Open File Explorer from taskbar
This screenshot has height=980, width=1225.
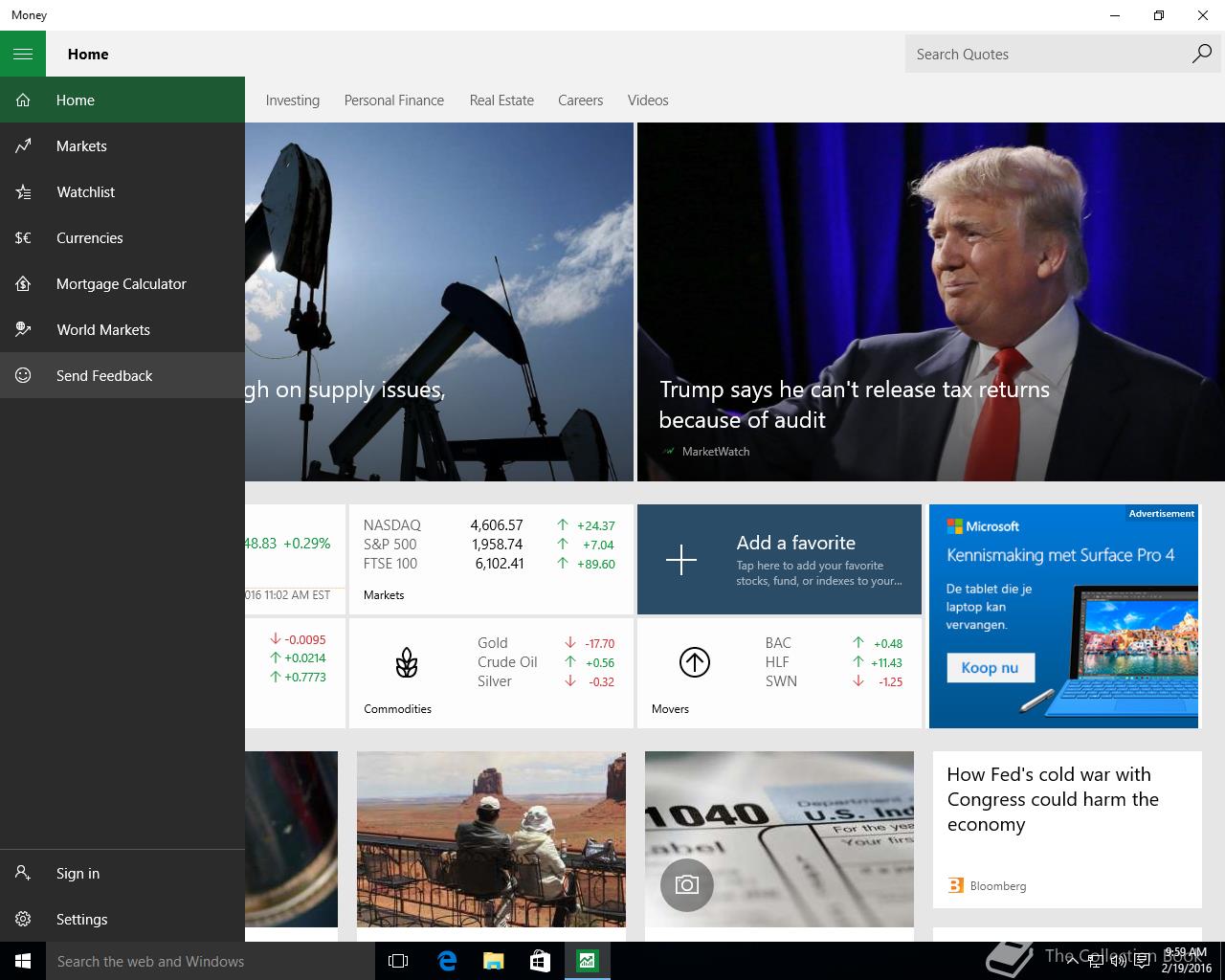(x=493, y=961)
